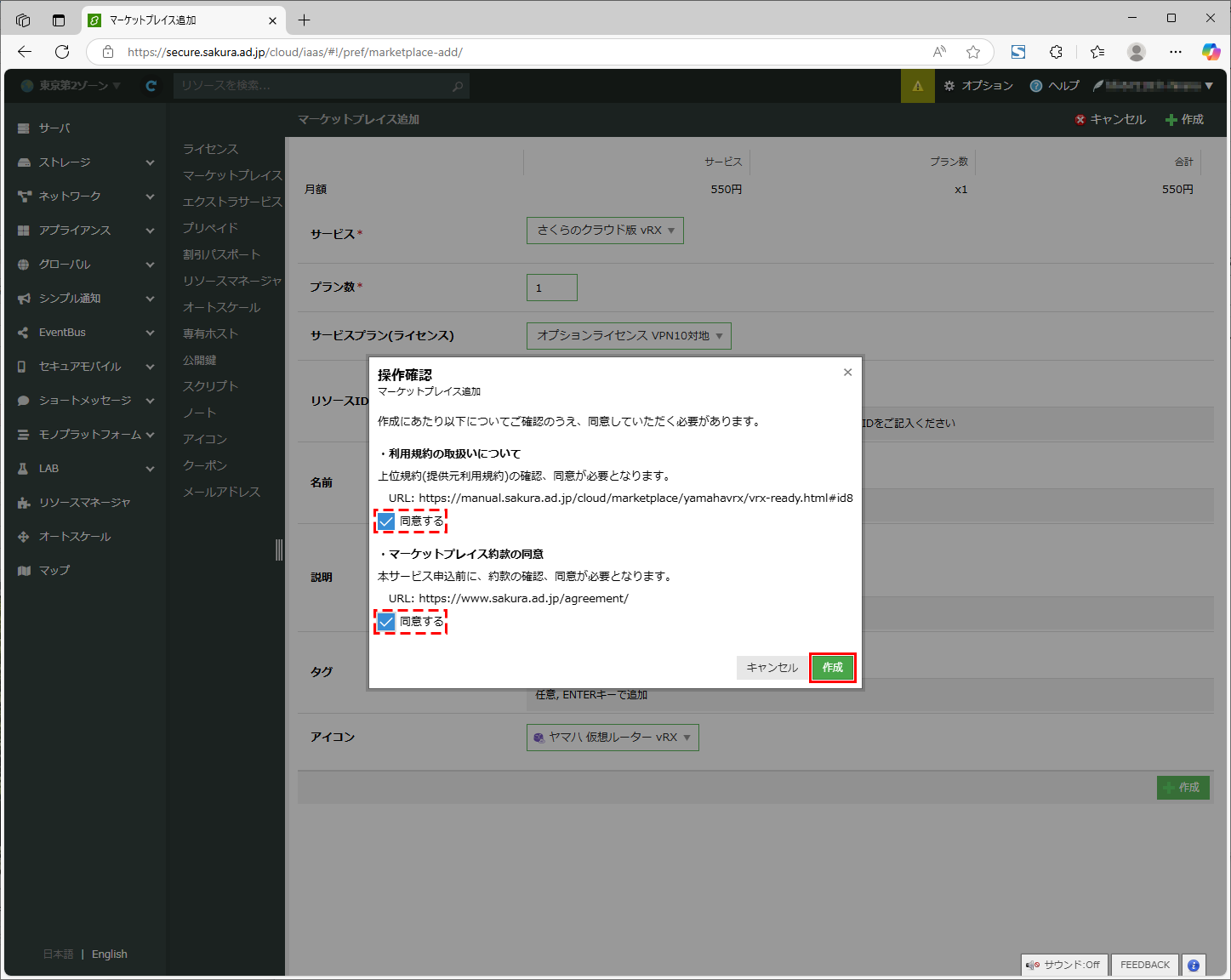
Task: Toggle 同意する checkbox under 利用規約の取扱い
Action: pyautogui.click(x=387, y=521)
